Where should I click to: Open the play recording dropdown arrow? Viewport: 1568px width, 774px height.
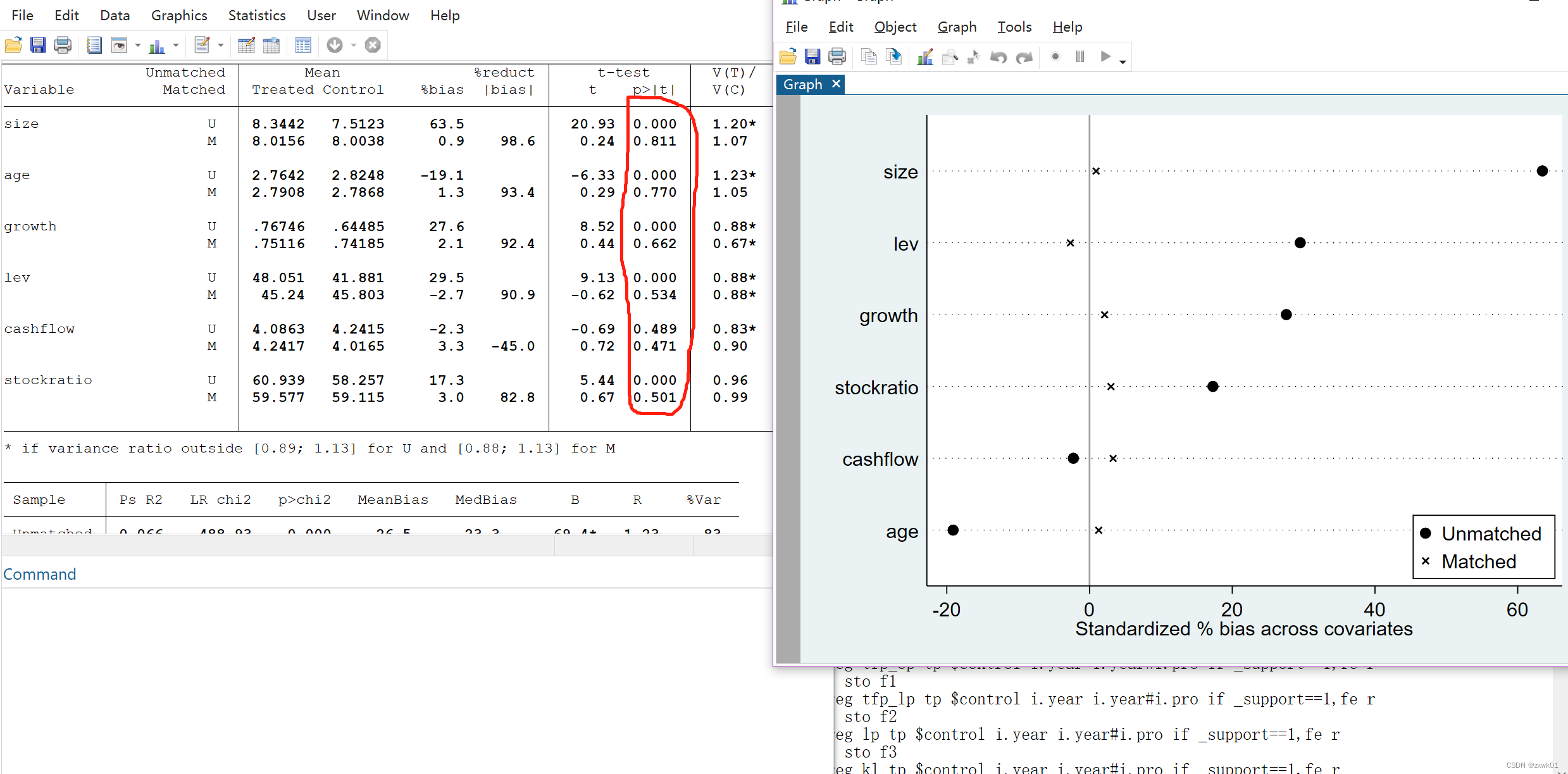point(1123,61)
